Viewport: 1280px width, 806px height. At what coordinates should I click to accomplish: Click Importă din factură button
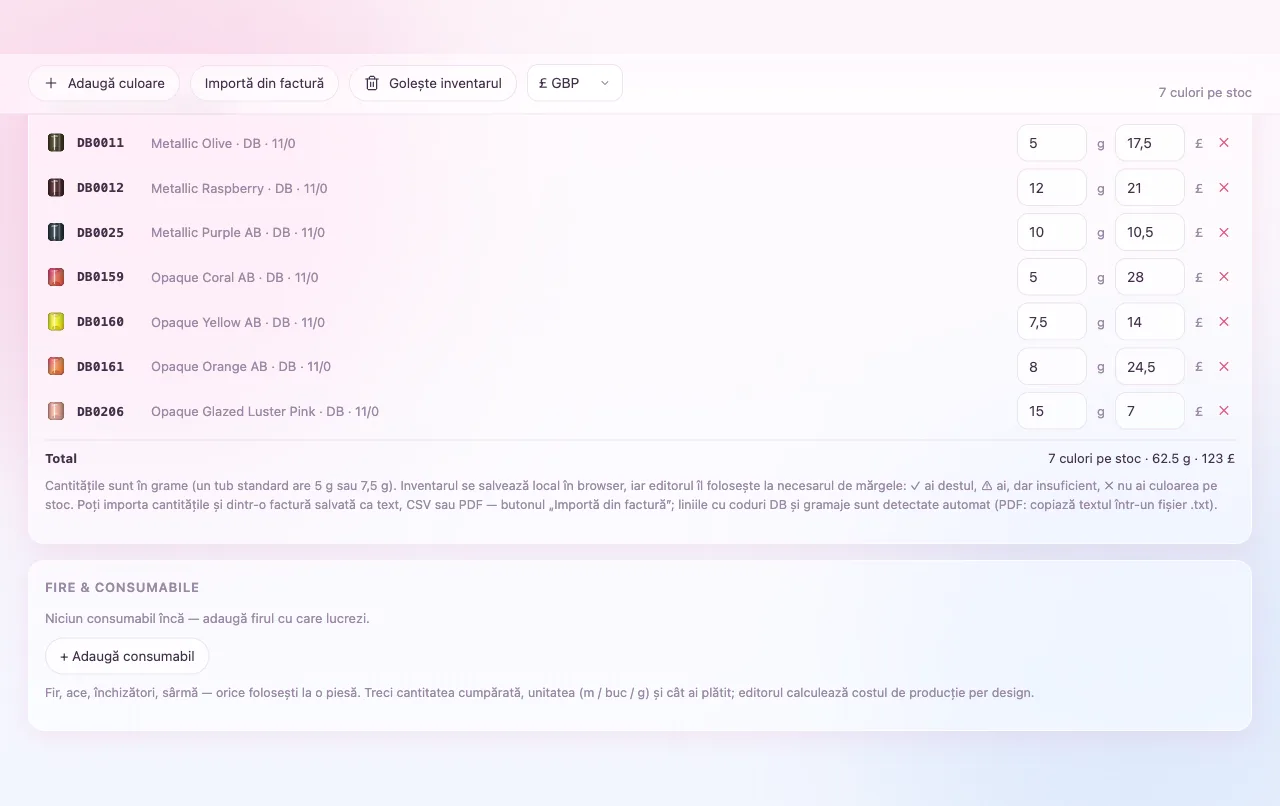tap(264, 83)
